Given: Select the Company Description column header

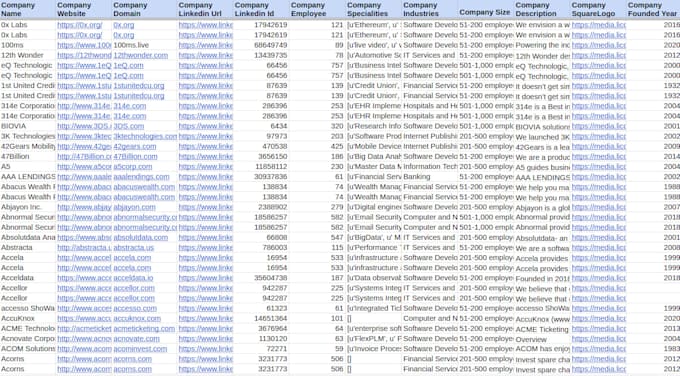Looking at the screenshot, I should coord(542,9).
